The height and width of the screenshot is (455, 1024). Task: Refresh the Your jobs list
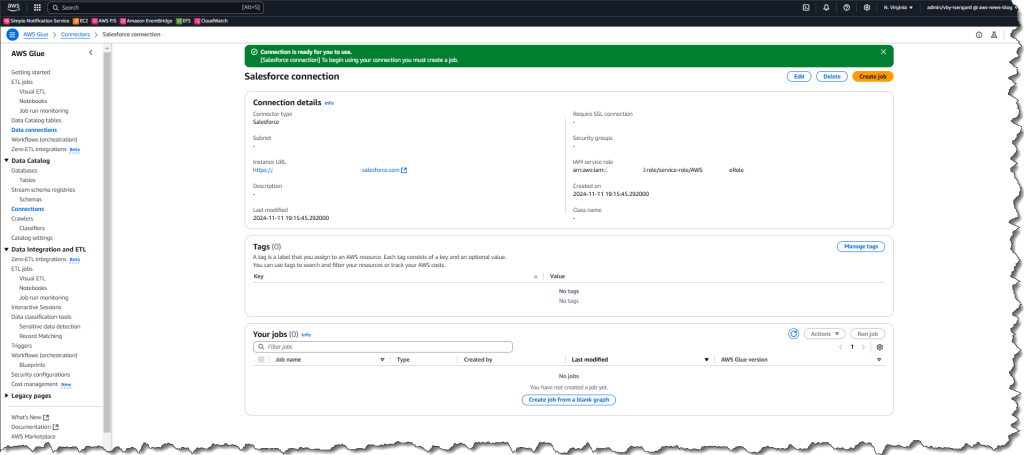pyautogui.click(x=793, y=334)
